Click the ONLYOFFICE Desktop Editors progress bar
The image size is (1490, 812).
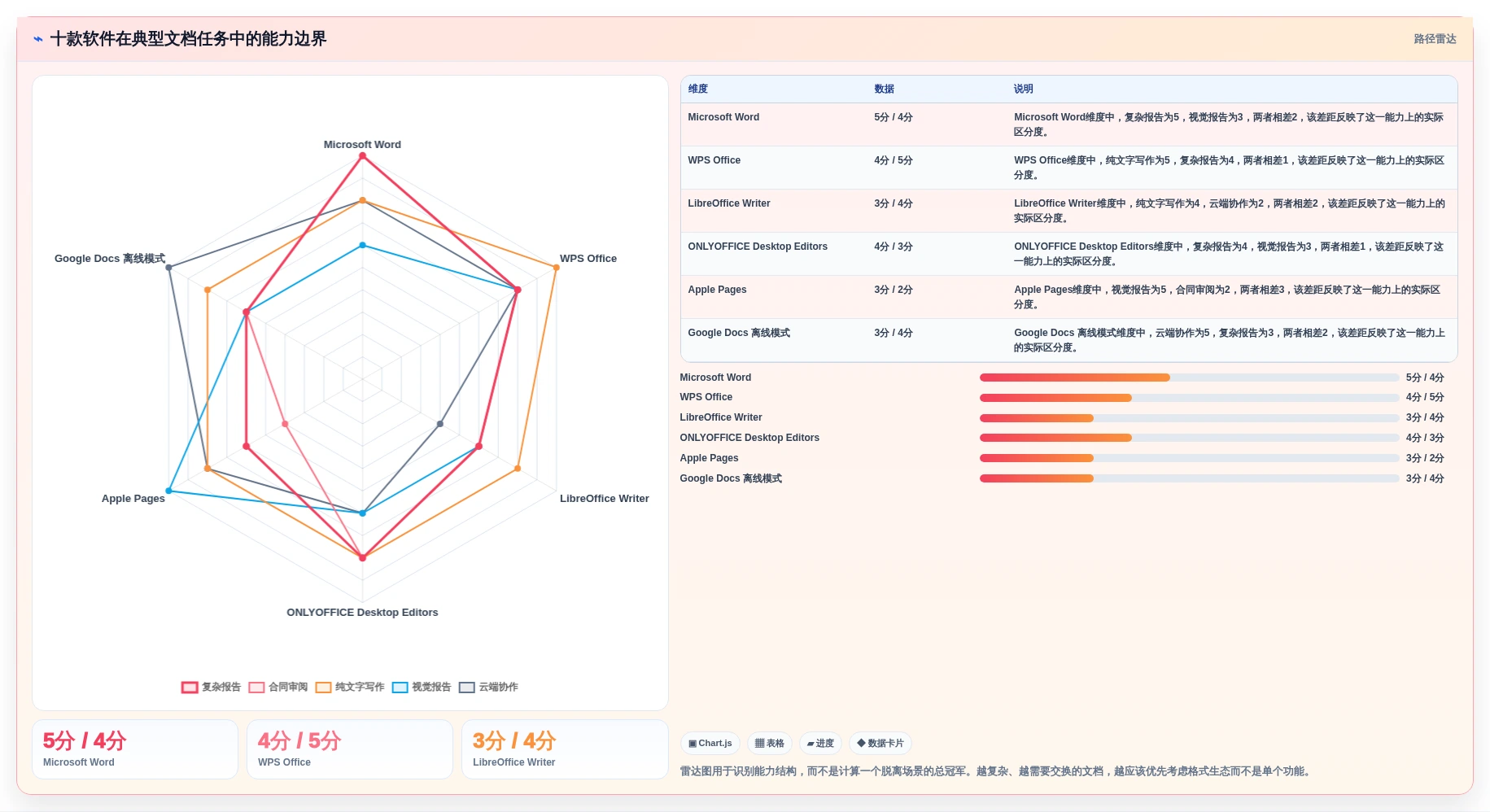1189,438
